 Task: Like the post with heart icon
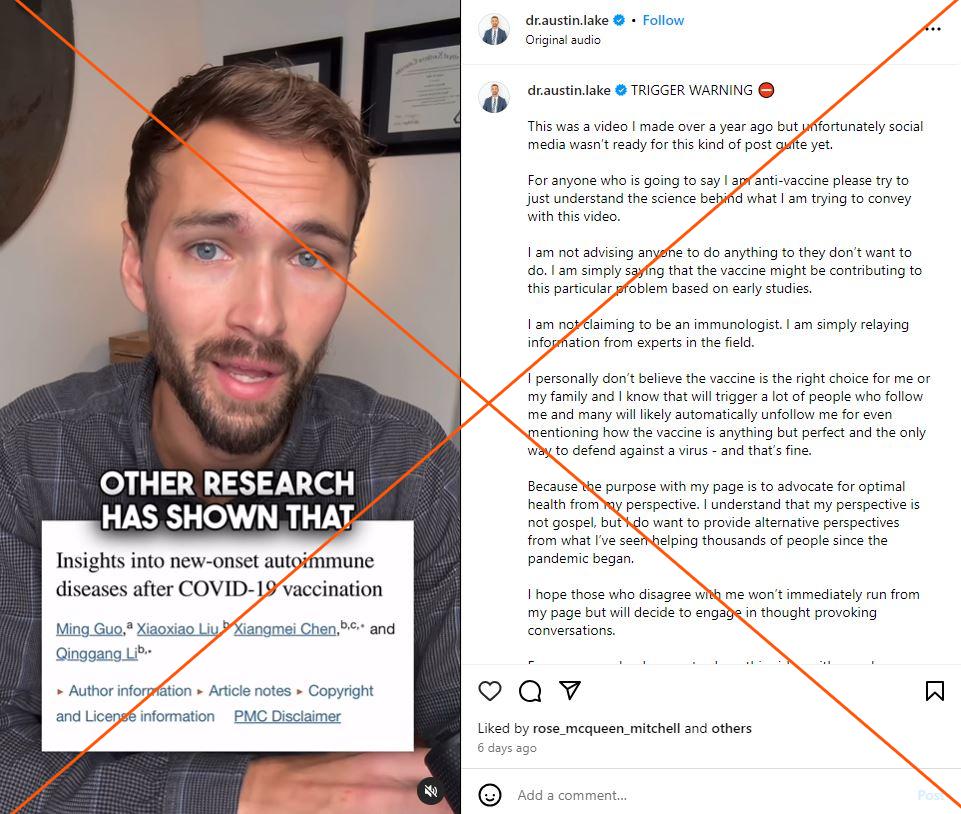tap(489, 691)
